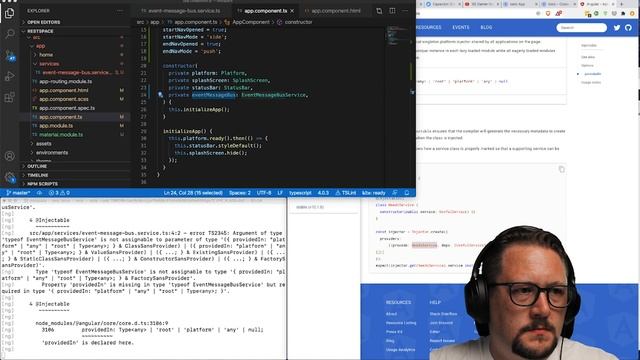Viewport: 640px width, 360px height.
Task: Open the editor more actions ellipsis
Action: 405,11
